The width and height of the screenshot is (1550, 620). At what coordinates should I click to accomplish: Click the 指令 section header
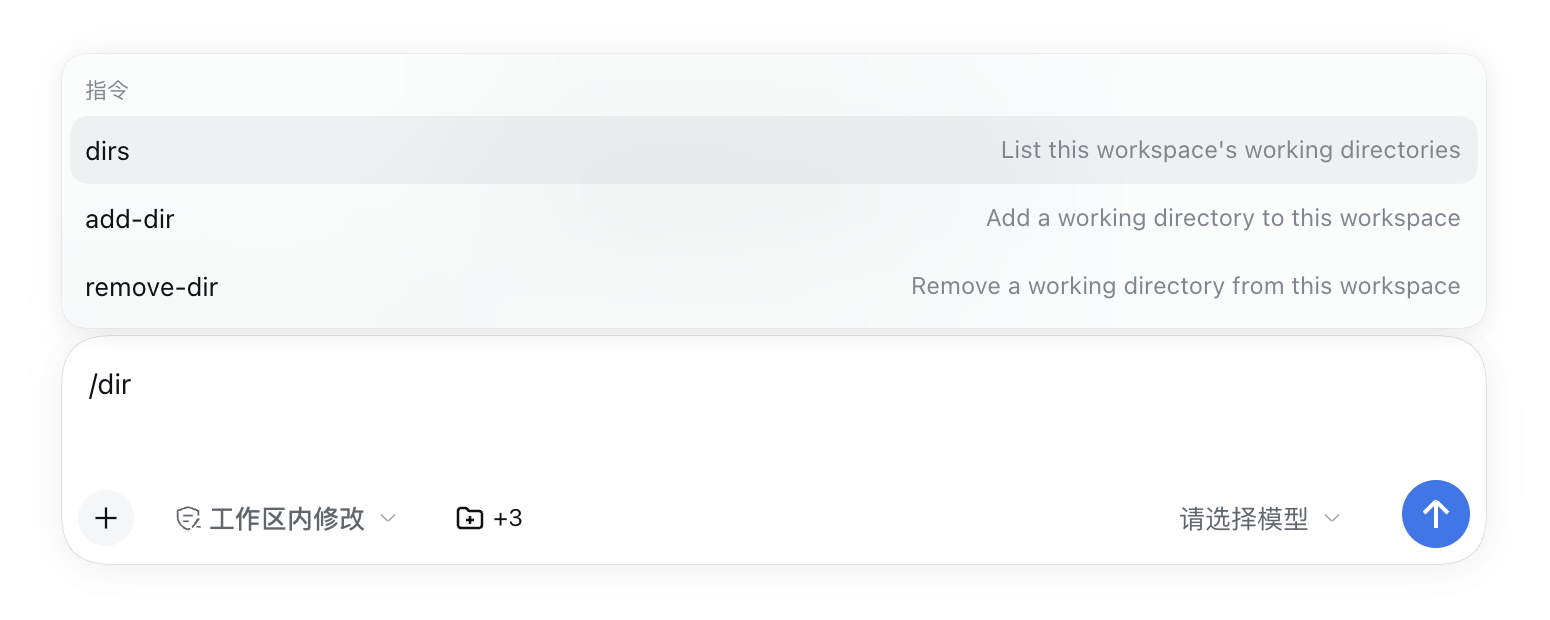(x=107, y=91)
